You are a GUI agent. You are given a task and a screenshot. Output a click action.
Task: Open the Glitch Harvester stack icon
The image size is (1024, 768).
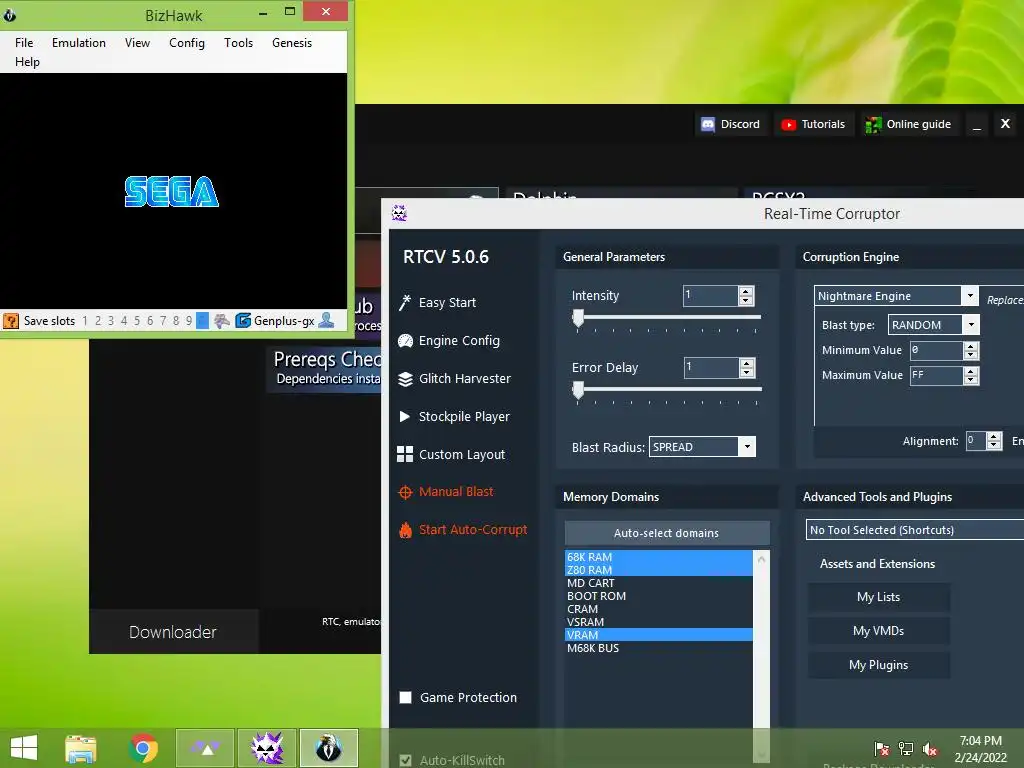405,379
